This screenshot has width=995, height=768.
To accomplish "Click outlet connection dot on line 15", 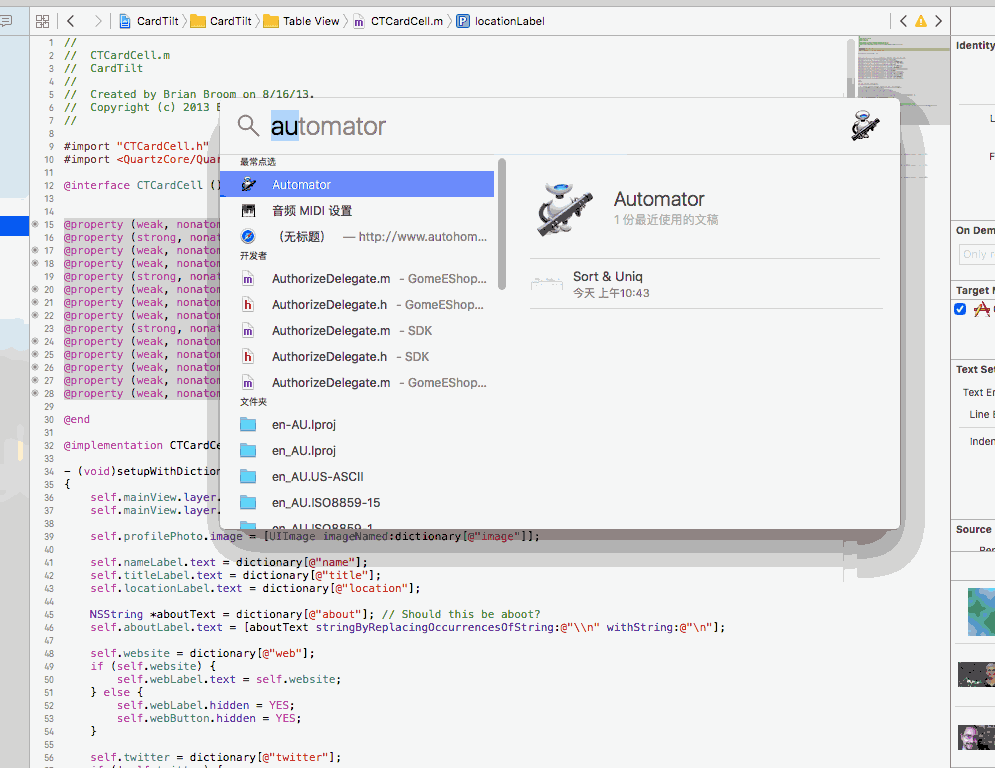I will pos(36,224).
